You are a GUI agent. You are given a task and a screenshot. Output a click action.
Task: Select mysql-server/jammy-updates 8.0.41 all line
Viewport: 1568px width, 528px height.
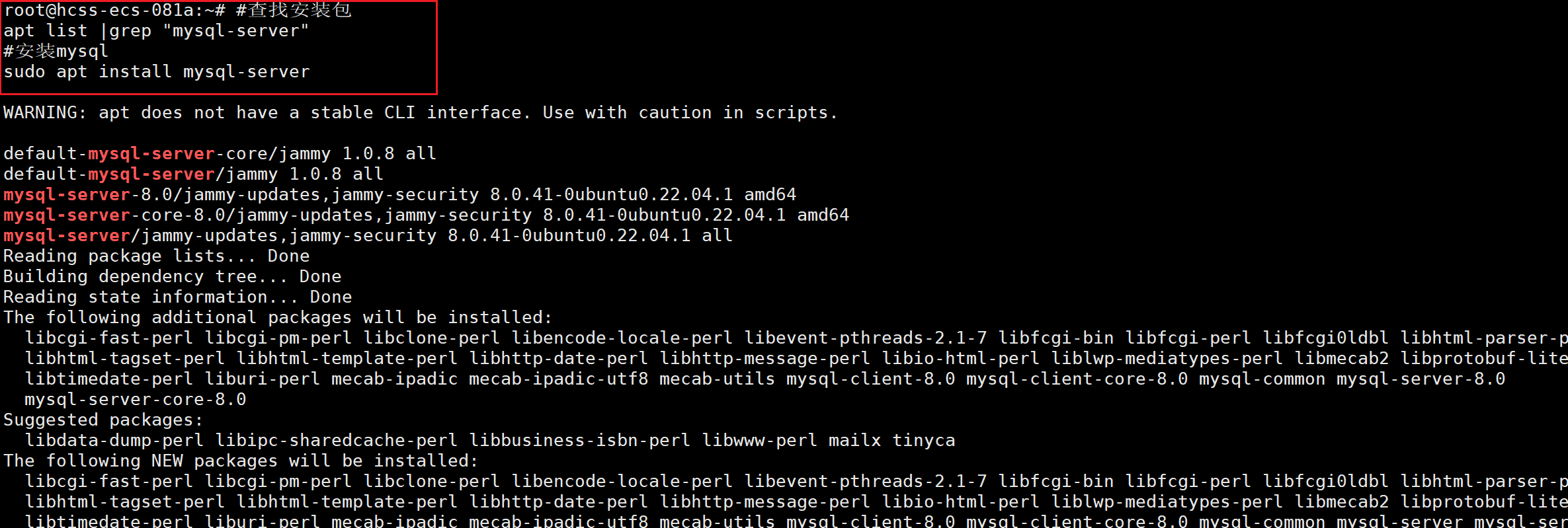coord(368,236)
